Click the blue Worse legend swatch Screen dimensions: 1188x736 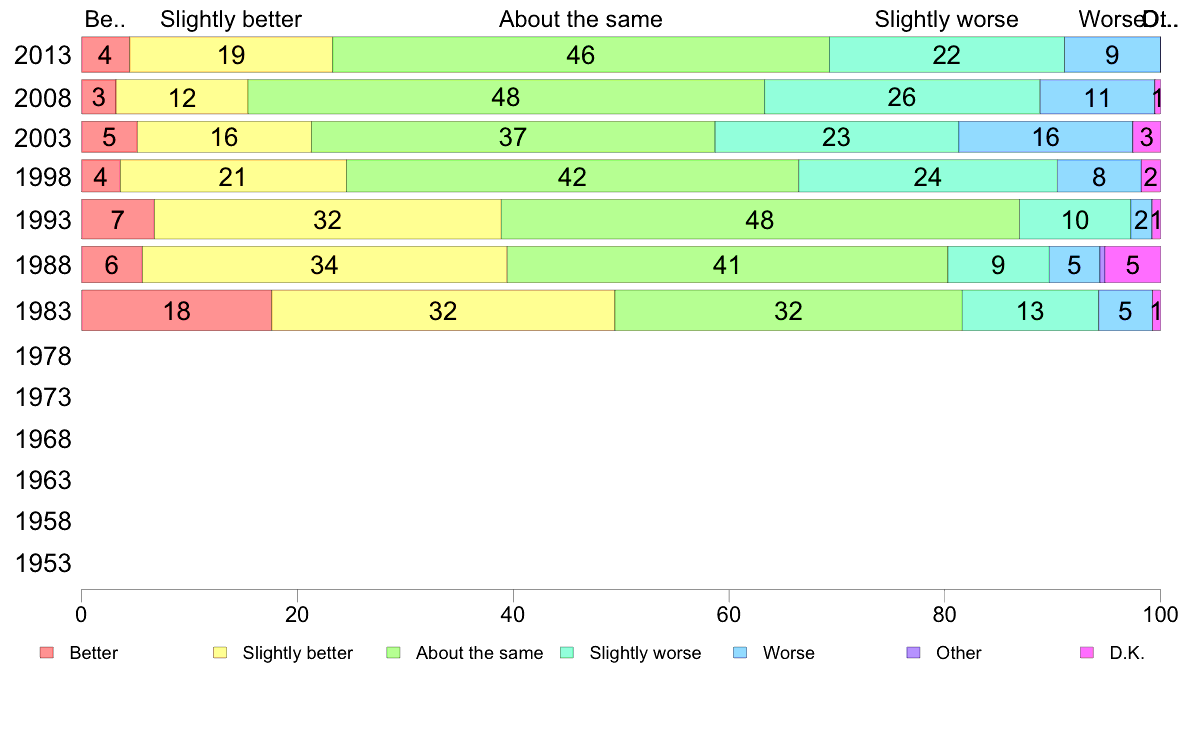[x=740, y=653]
